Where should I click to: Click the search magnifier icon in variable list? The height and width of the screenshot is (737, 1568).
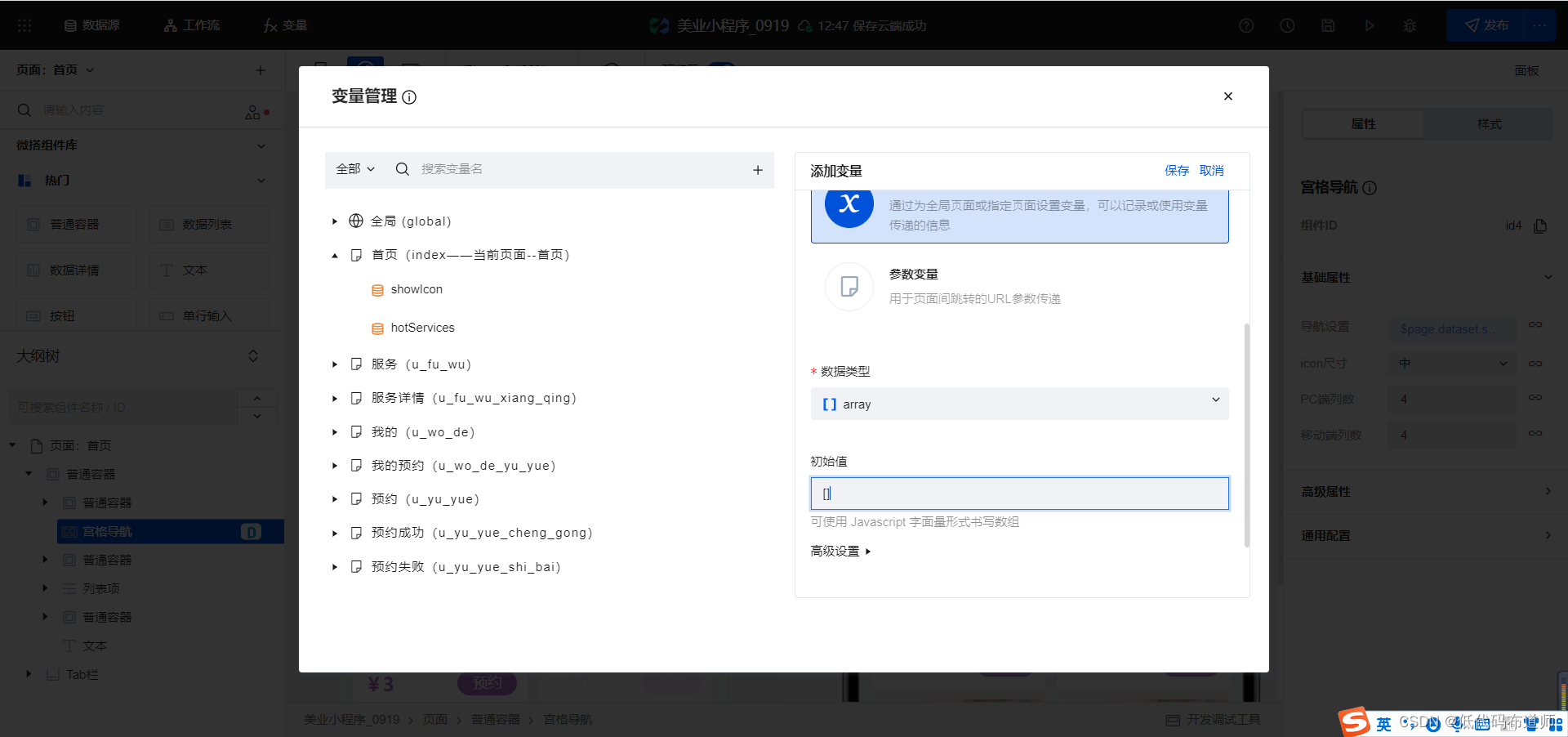(x=402, y=169)
